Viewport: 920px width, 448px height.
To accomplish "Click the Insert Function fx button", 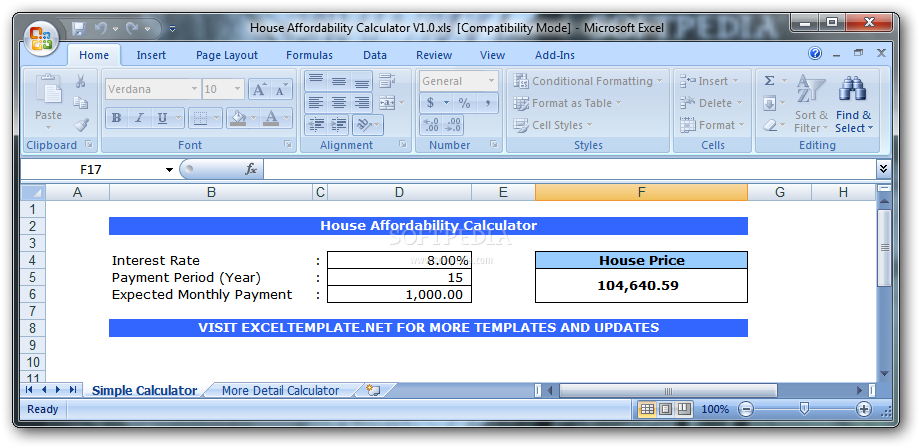I will pos(251,169).
